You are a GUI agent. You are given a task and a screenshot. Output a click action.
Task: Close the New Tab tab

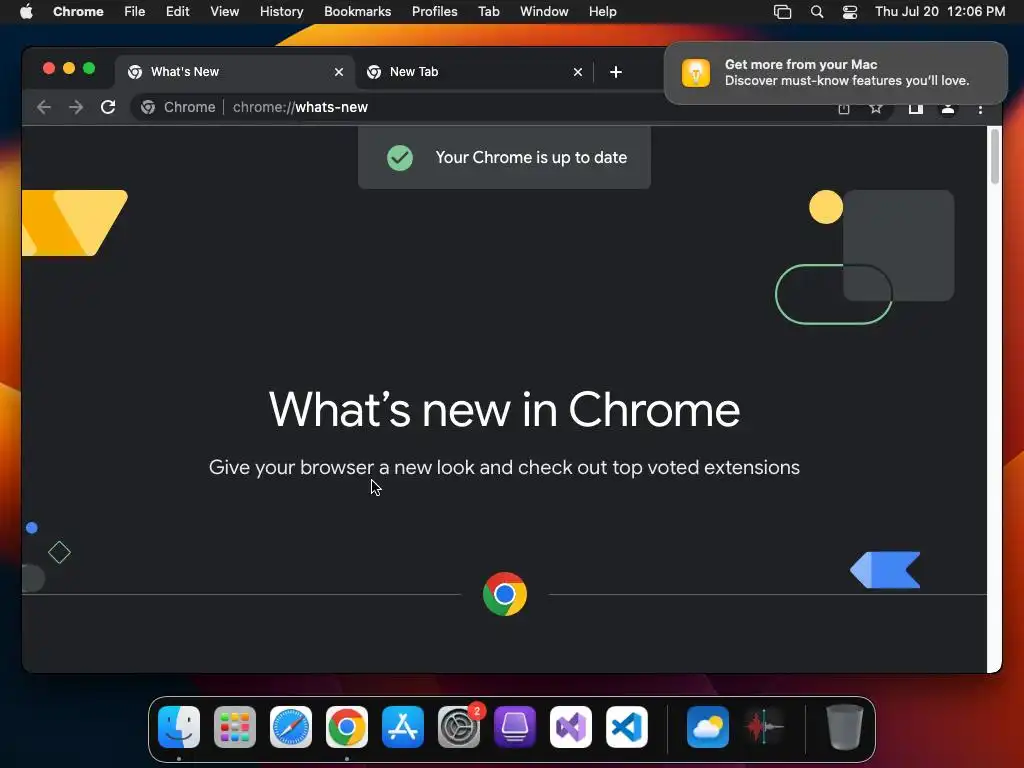578,72
